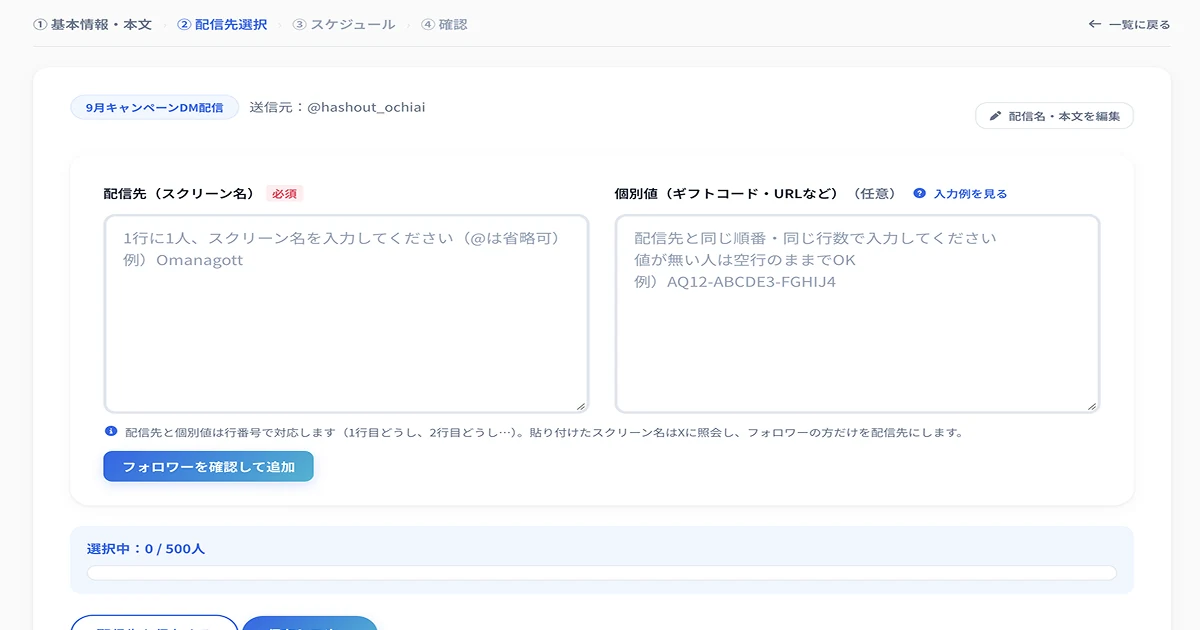This screenshot has width=1200, height=630.
Task: Click the pencil icon in the edit button
Action: (995, 116)
